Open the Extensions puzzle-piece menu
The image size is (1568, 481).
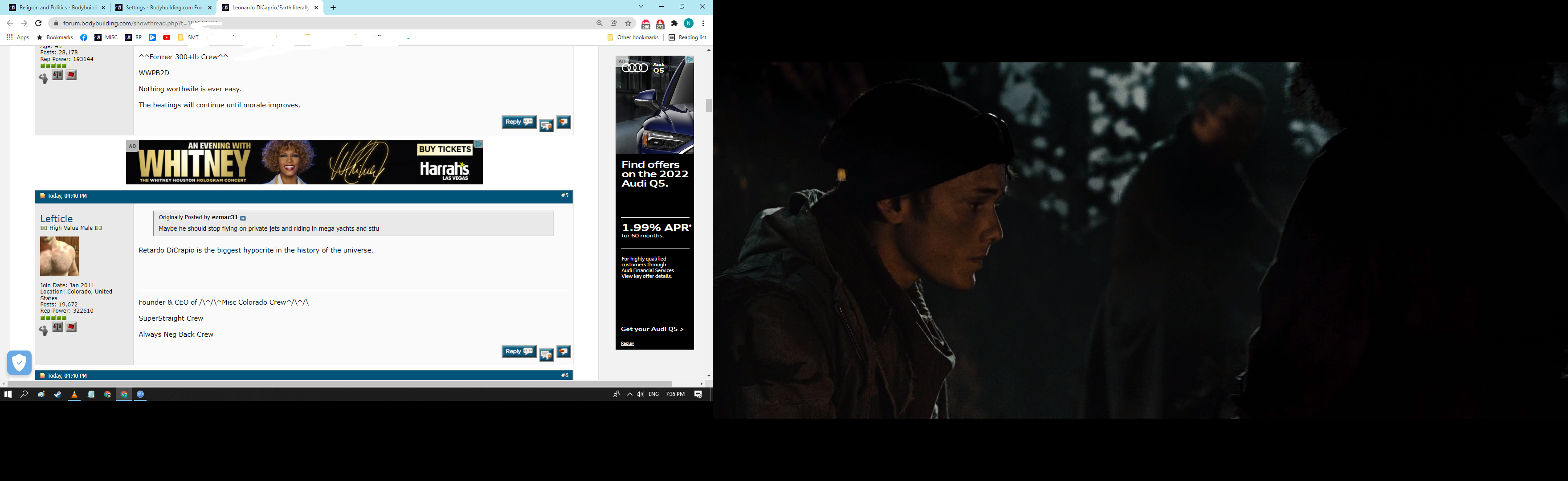[674, 23]
